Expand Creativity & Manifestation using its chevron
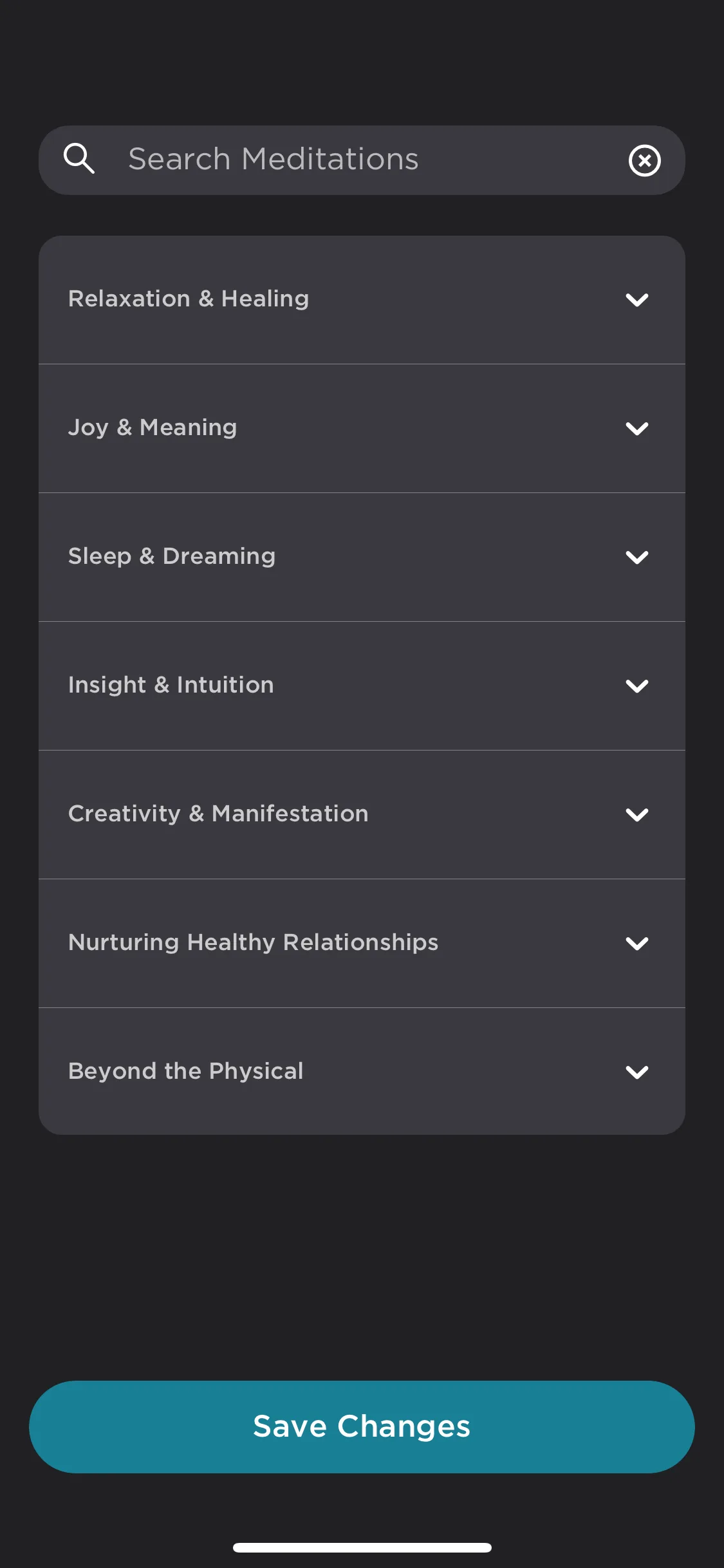 point(636,815)
